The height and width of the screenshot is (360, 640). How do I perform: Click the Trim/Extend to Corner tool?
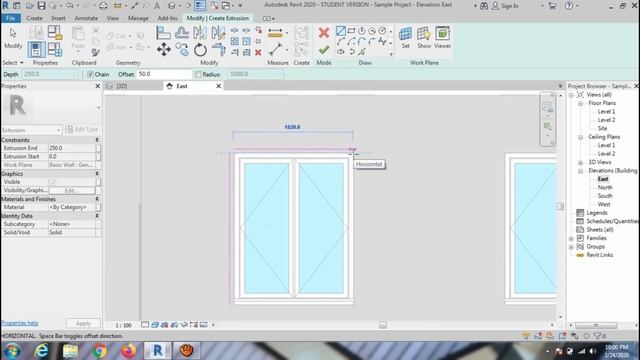218,49
